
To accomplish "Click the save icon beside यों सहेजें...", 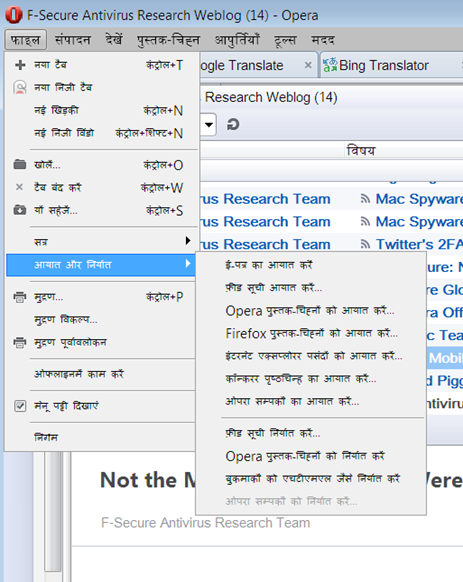I will point(20,210).
